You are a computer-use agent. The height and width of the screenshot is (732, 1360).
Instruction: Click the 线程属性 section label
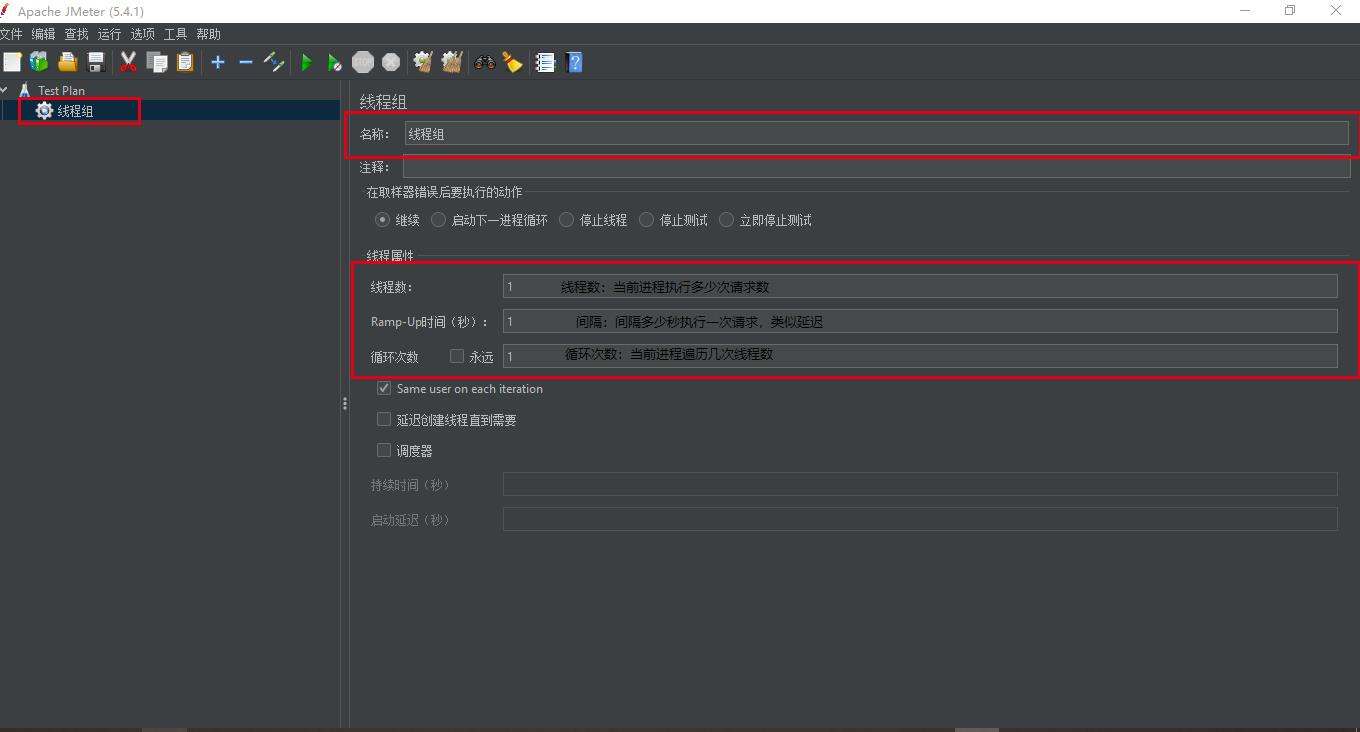point(390,256)
